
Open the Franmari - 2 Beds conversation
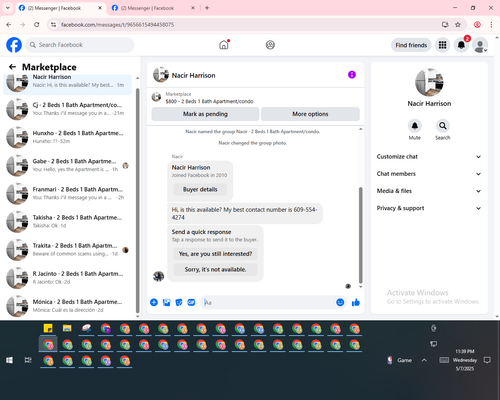click(67, 193)
